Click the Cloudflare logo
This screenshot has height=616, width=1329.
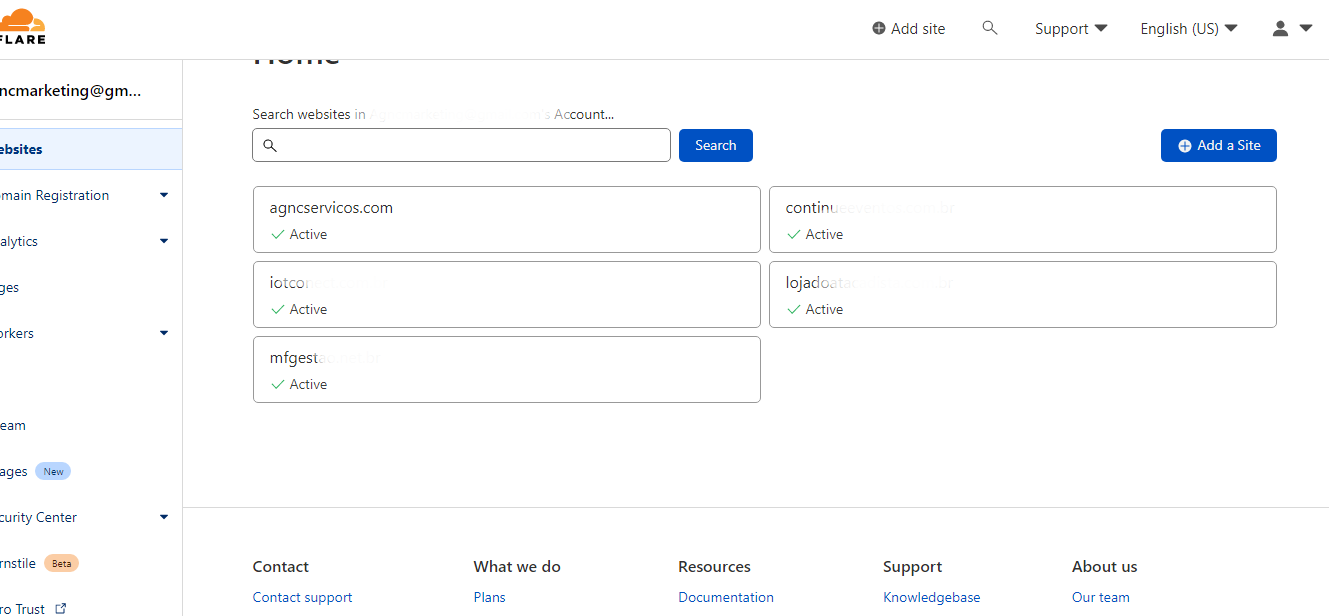pos(22,27)
